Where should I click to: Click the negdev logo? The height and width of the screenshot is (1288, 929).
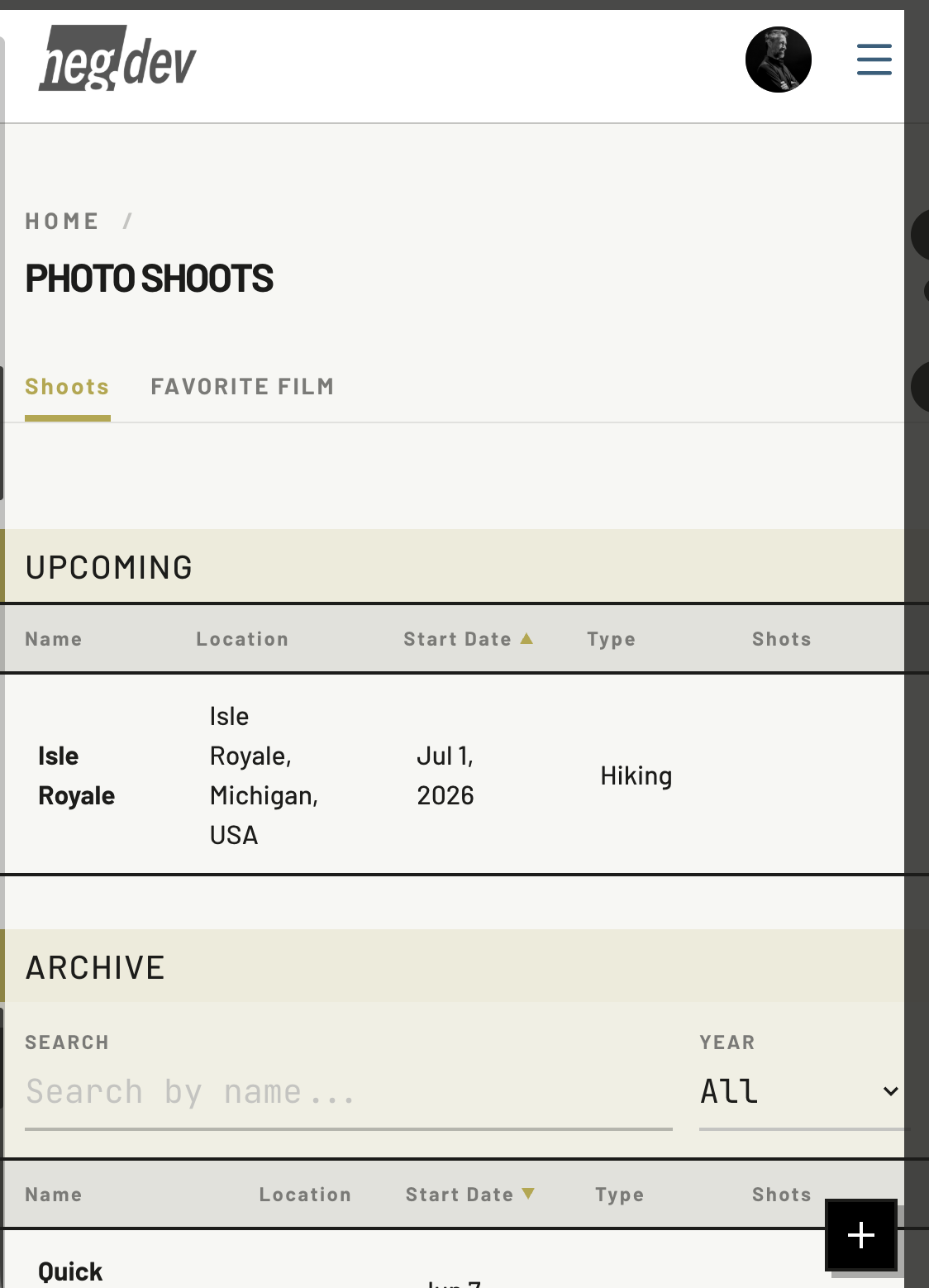pos(117,59)
